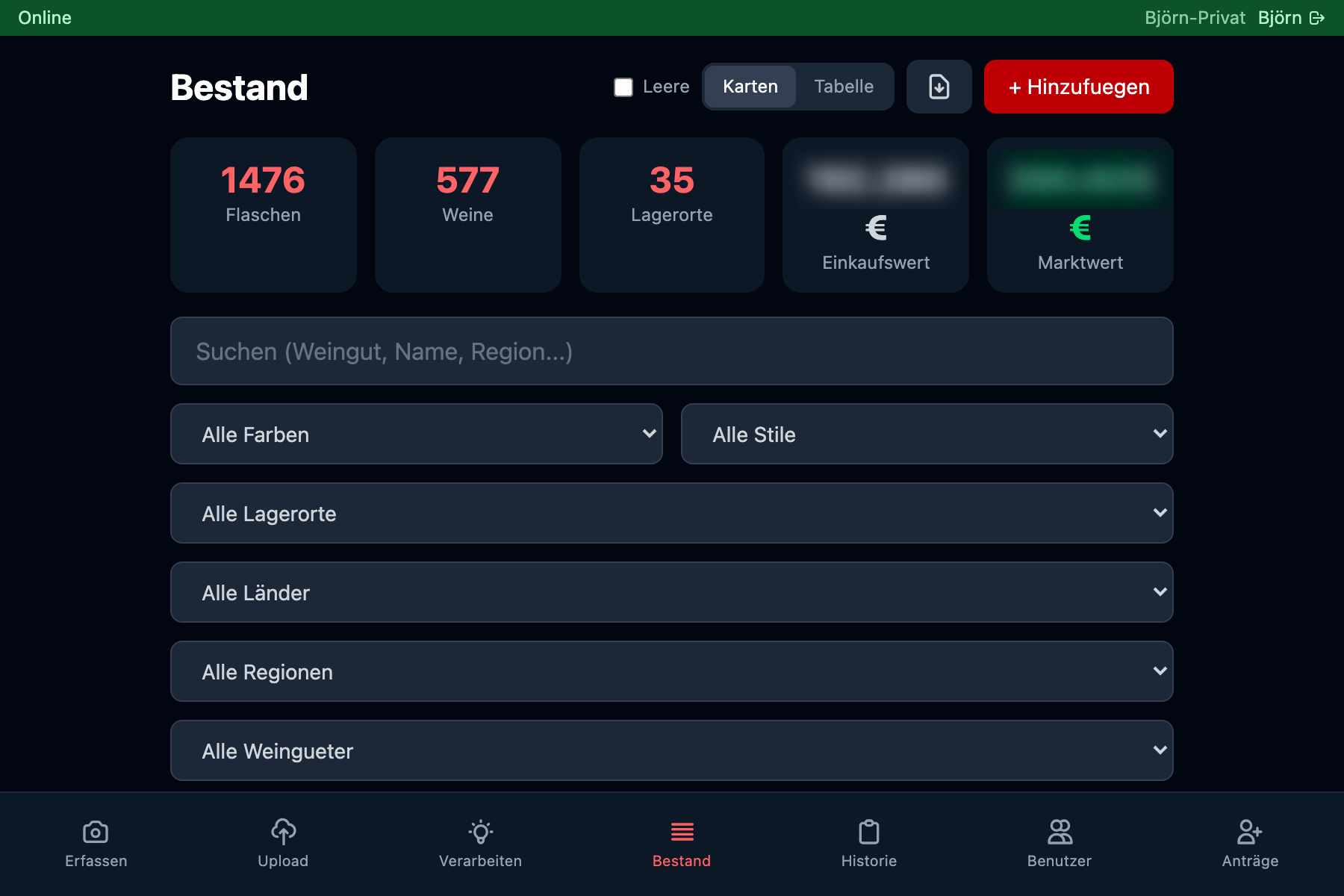
Task: Switch to the Karten view
Action: tap(750, 87)
